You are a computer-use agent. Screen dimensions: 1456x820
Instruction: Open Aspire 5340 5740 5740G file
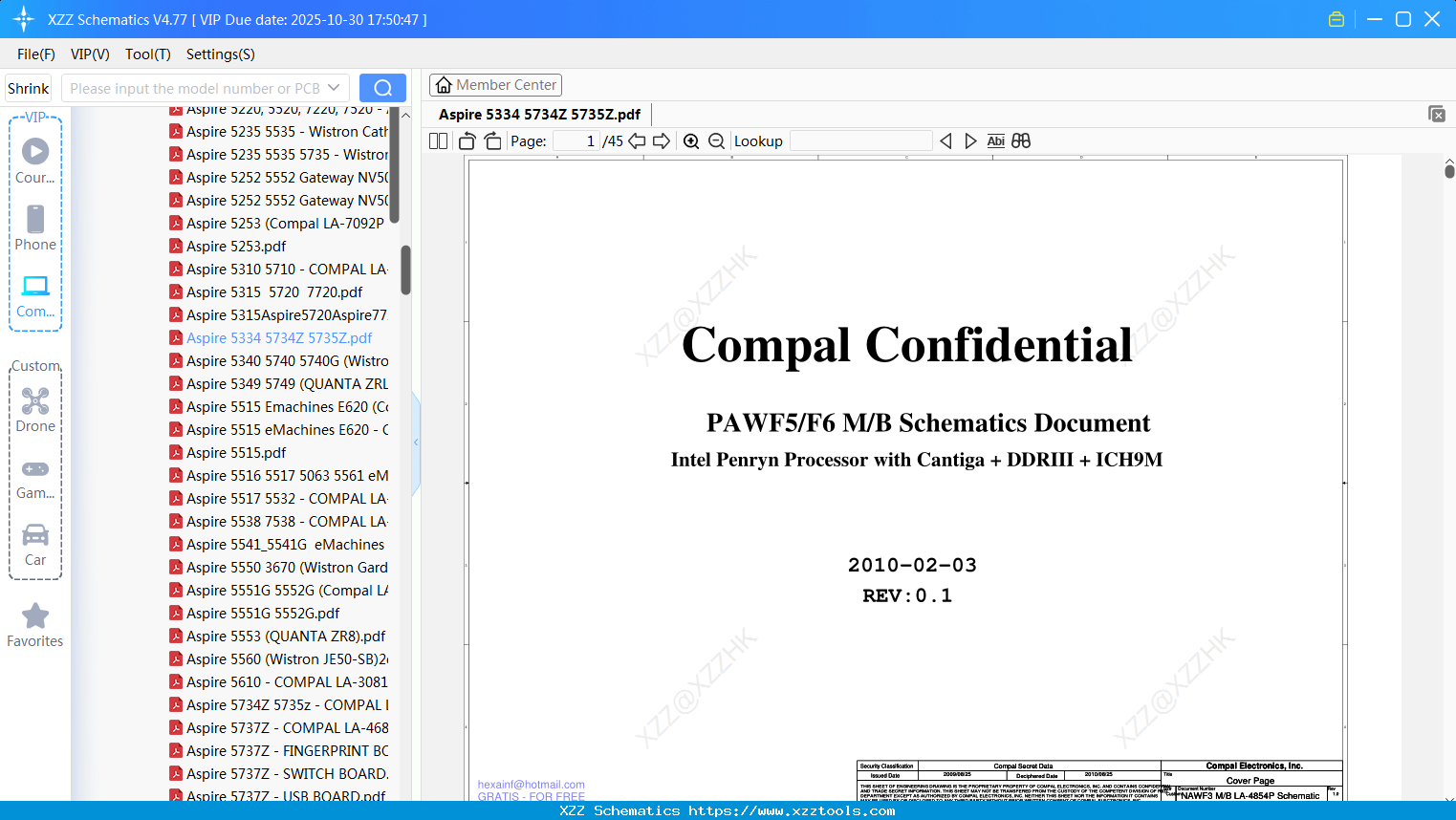(279, 361)
